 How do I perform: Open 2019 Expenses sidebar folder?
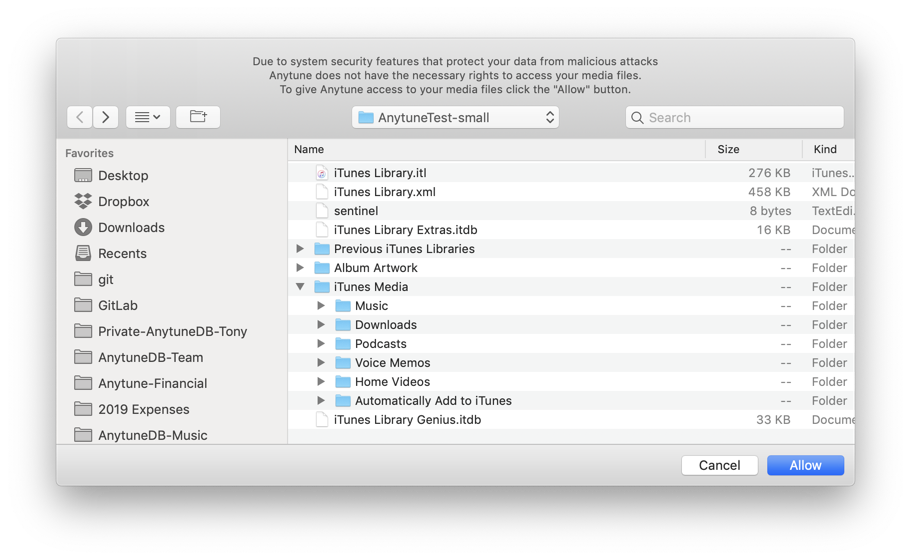[144, 410]
